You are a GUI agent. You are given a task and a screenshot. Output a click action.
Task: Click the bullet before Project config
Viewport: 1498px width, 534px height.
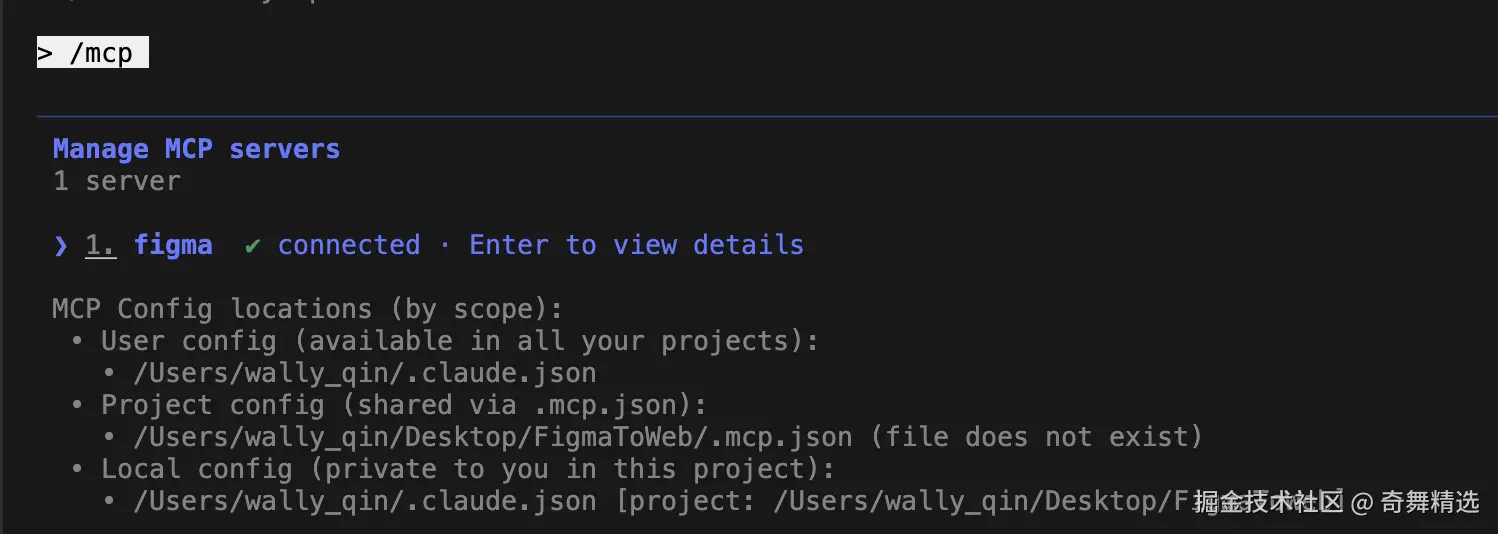[77, 406]
